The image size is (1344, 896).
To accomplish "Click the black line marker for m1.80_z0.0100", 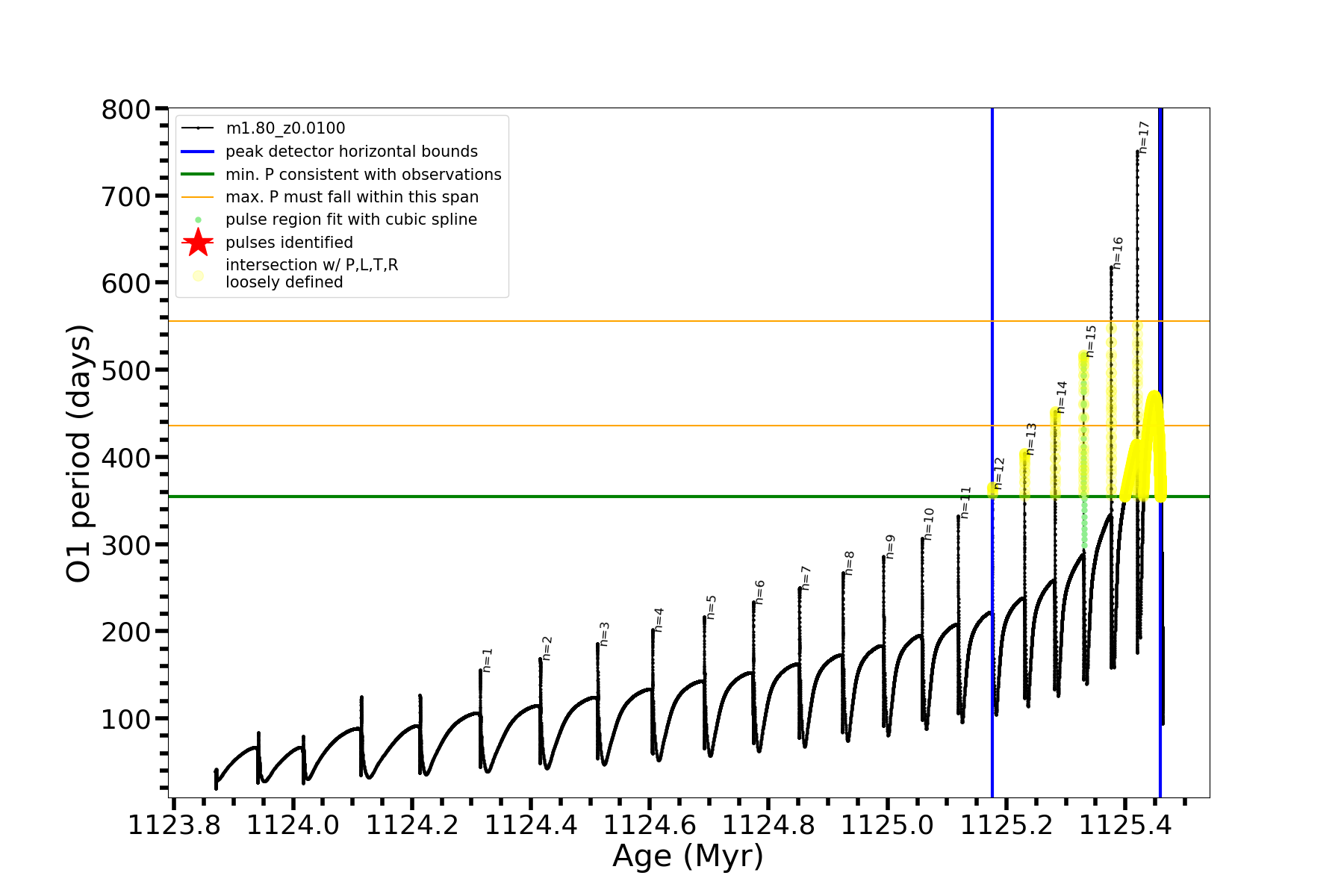I will [198, 128].
